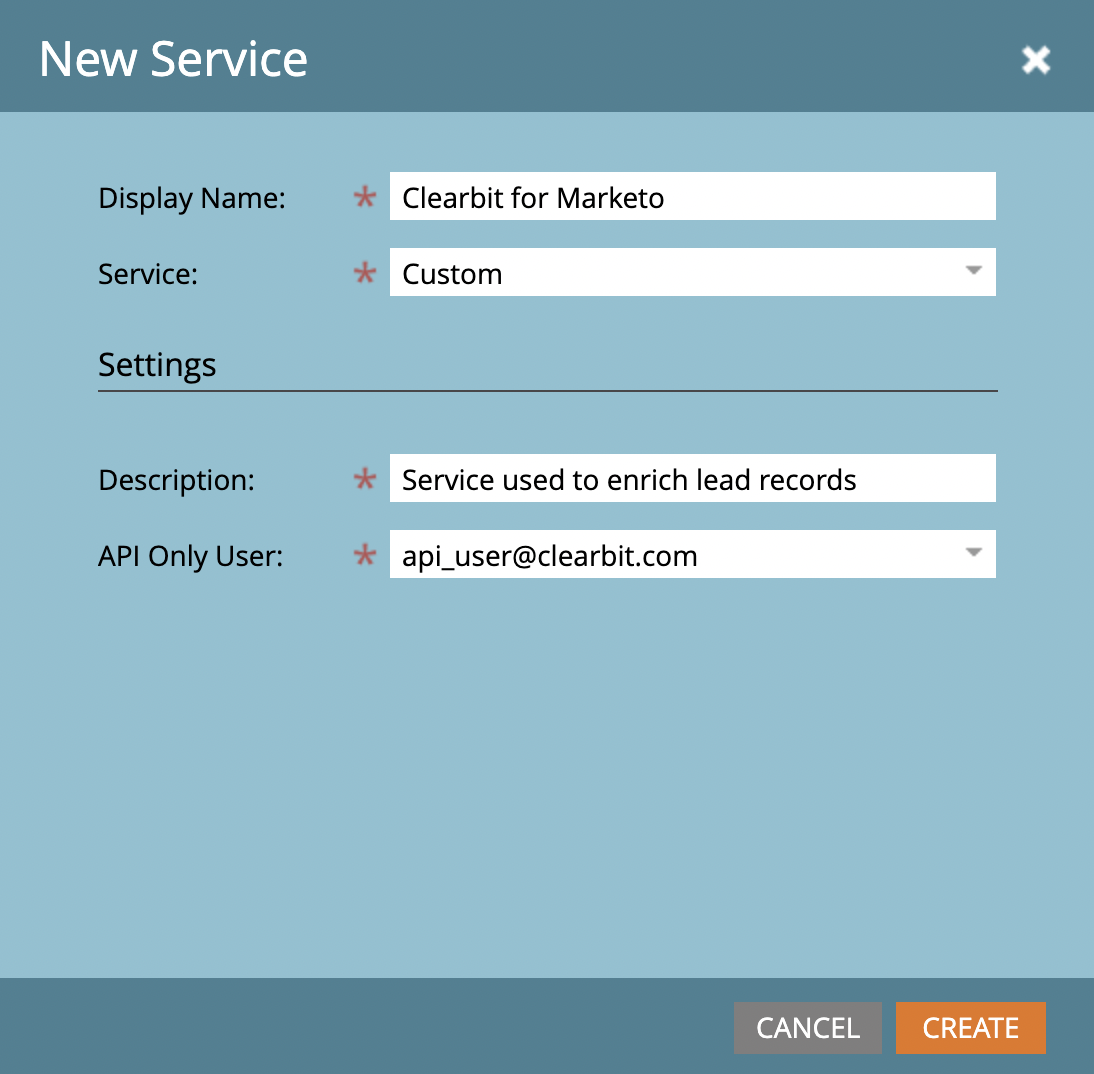Open the API Only User dropdown
This screenshot has height=1074, width=1094.
pyautogui.click(x=692, y=554)
